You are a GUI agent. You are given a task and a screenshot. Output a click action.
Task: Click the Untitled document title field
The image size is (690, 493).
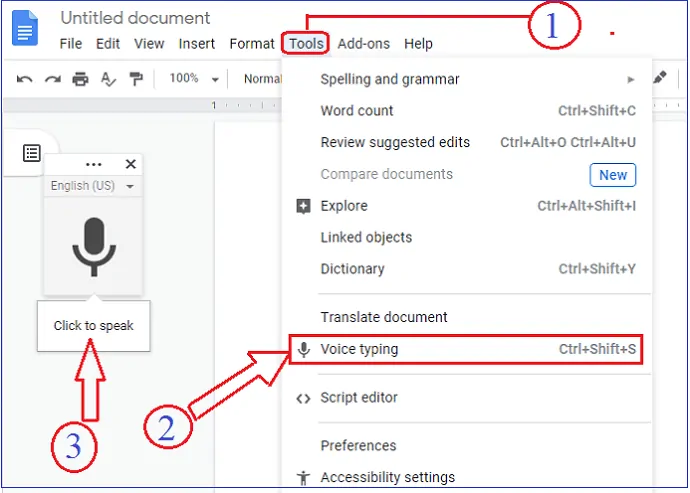point(135,18)
